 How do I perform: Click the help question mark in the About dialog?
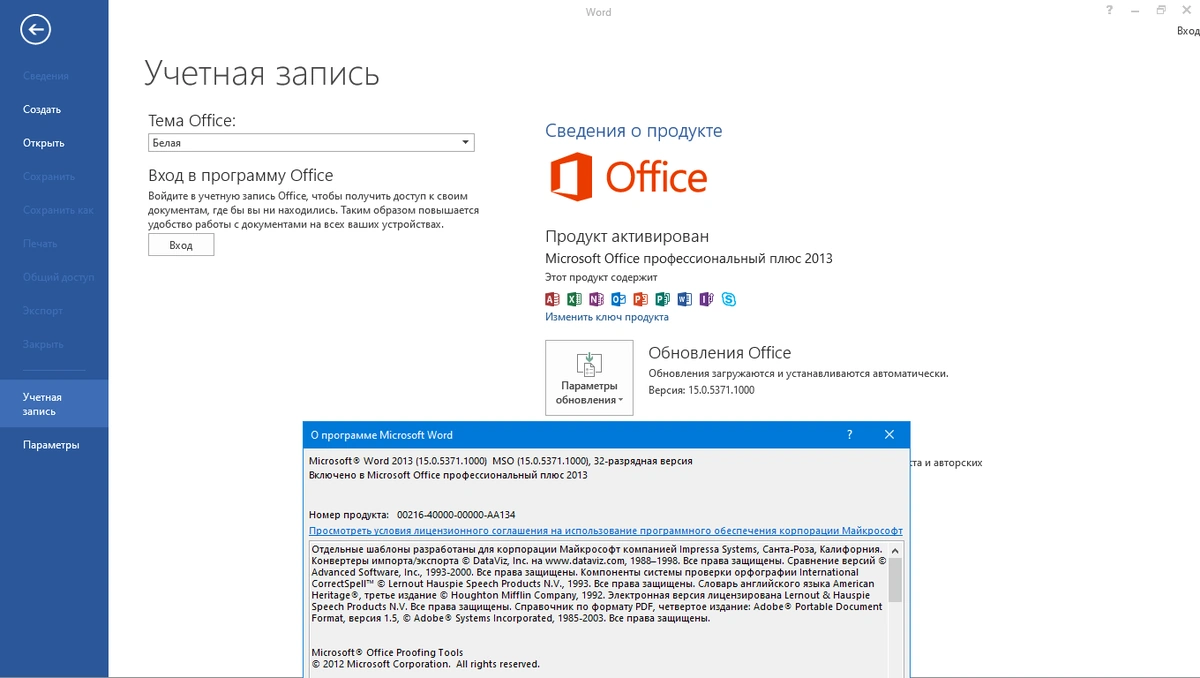(x=849, y=435)
